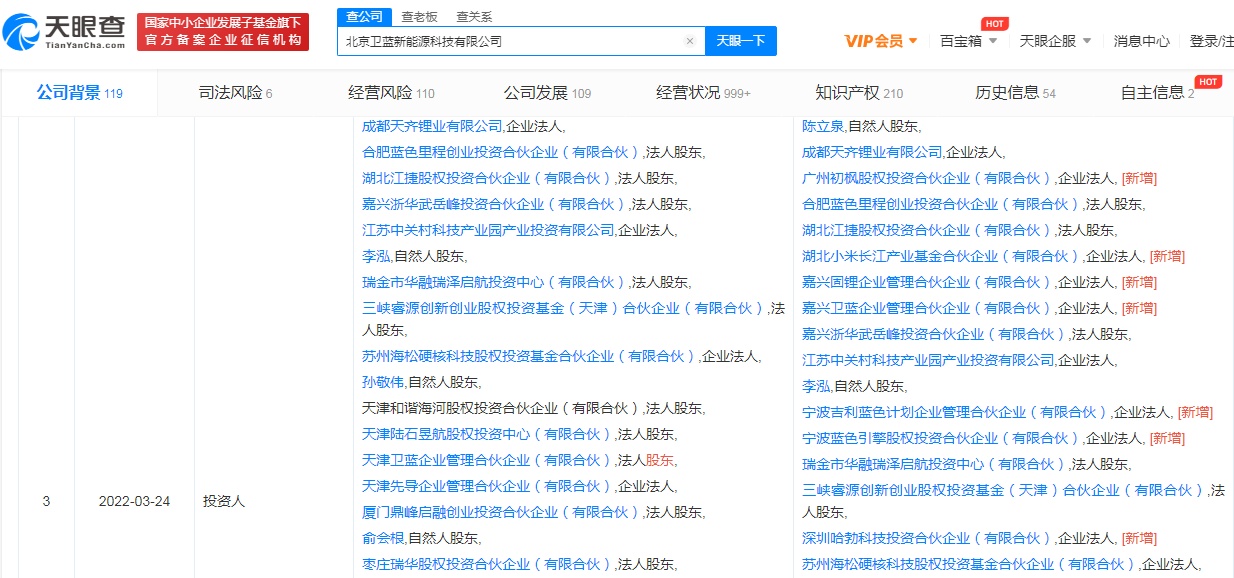Select the 自主信息 tab

coord(1157,93)
